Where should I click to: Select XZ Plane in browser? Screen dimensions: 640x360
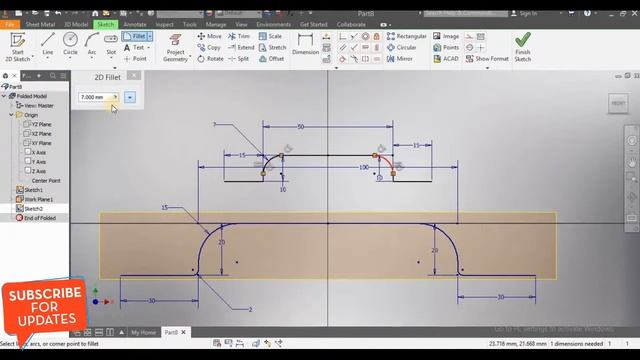[x=38, y=133]
